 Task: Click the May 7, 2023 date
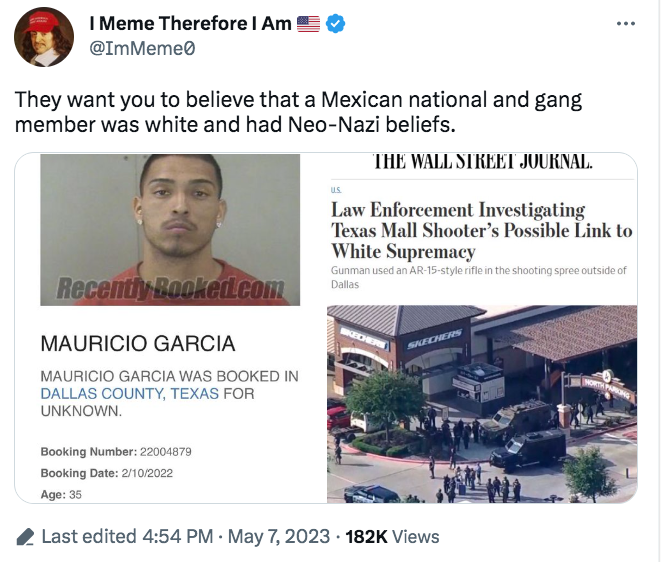pyautogui.click(x=279, y=537)
